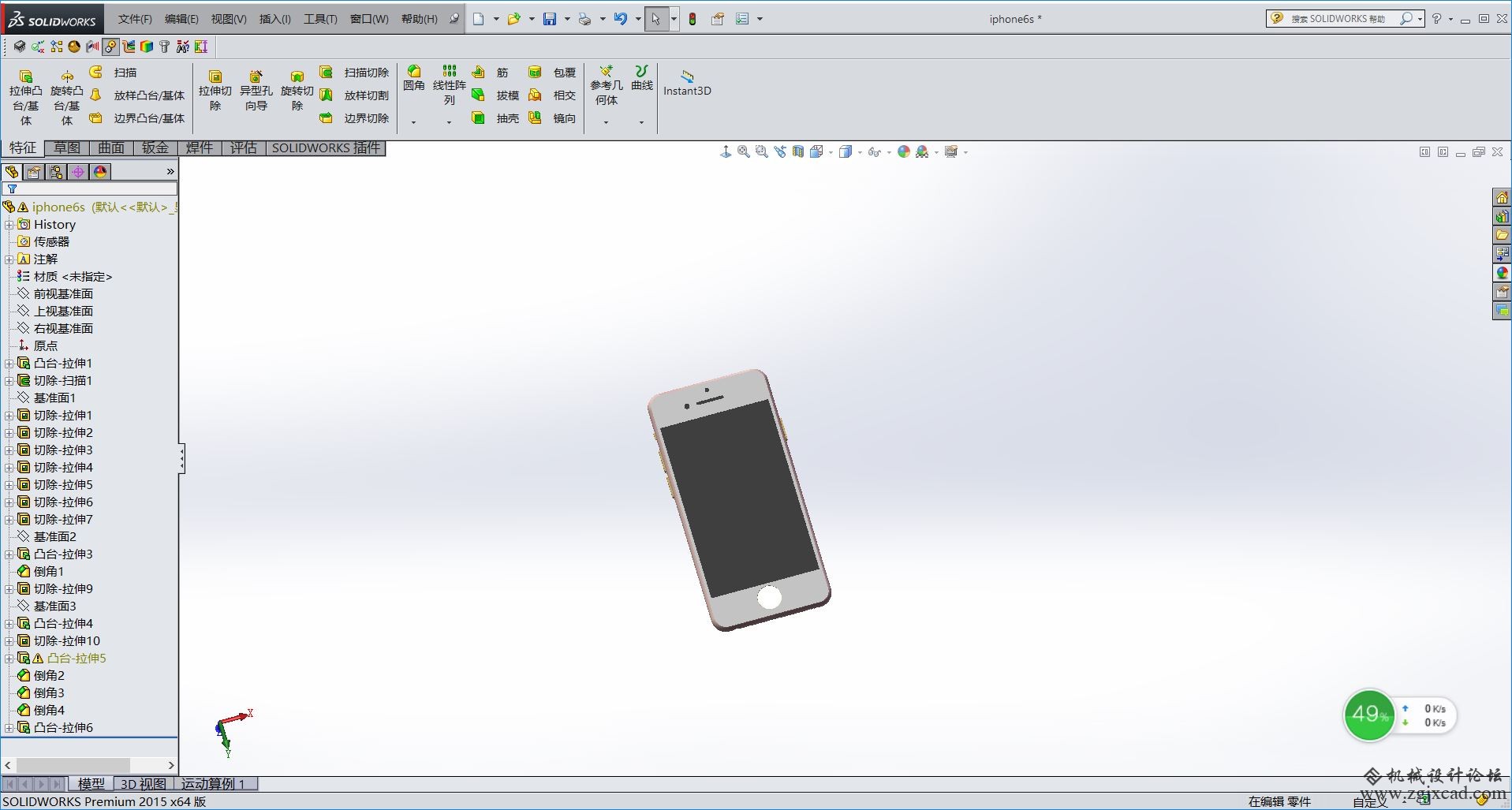Expand the History folder in the tree
The width and height of the screenshot is (1512, 810).
9,225
